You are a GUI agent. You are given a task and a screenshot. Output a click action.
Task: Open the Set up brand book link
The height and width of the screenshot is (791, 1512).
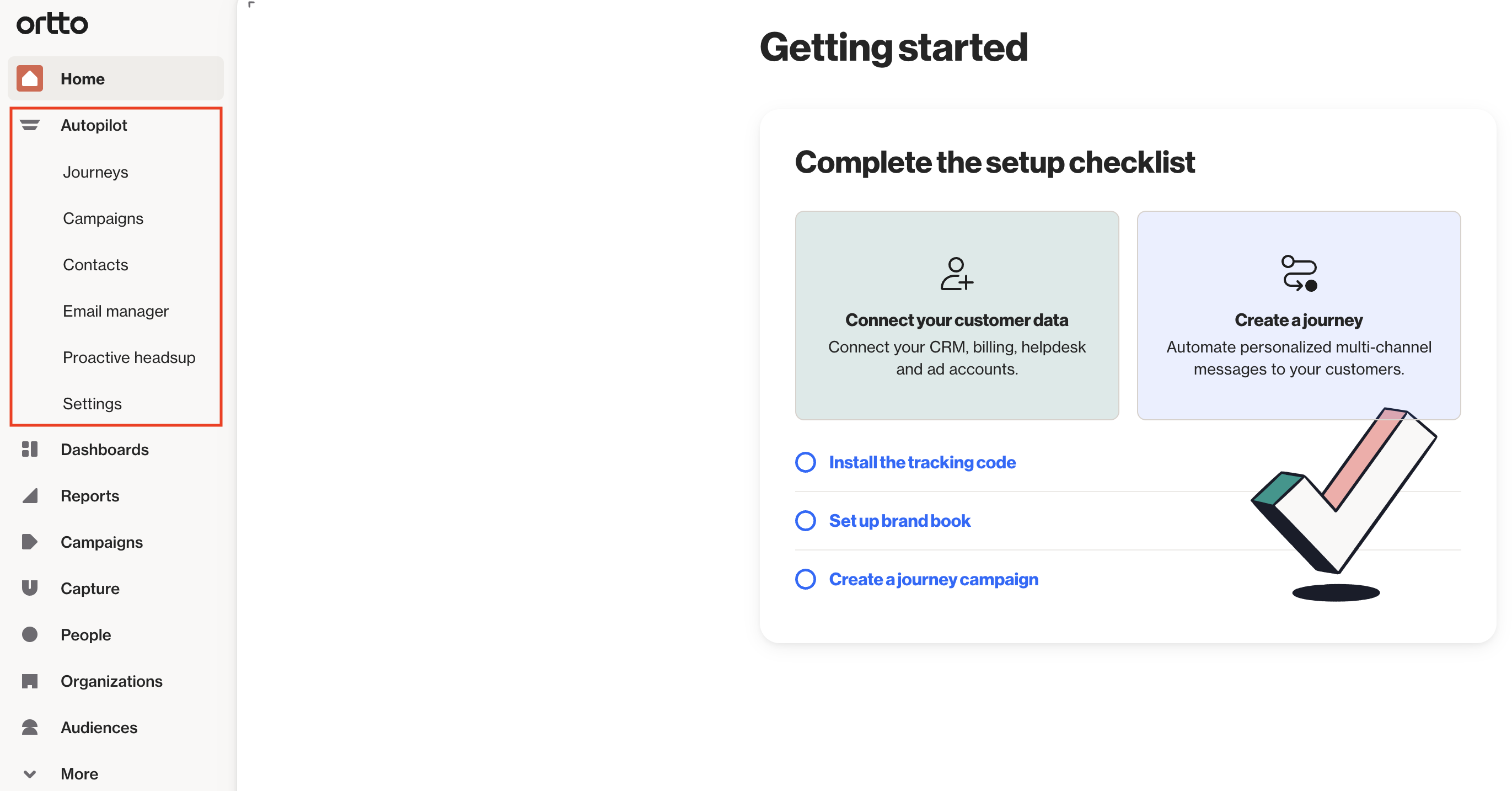(x=899, y=521)
